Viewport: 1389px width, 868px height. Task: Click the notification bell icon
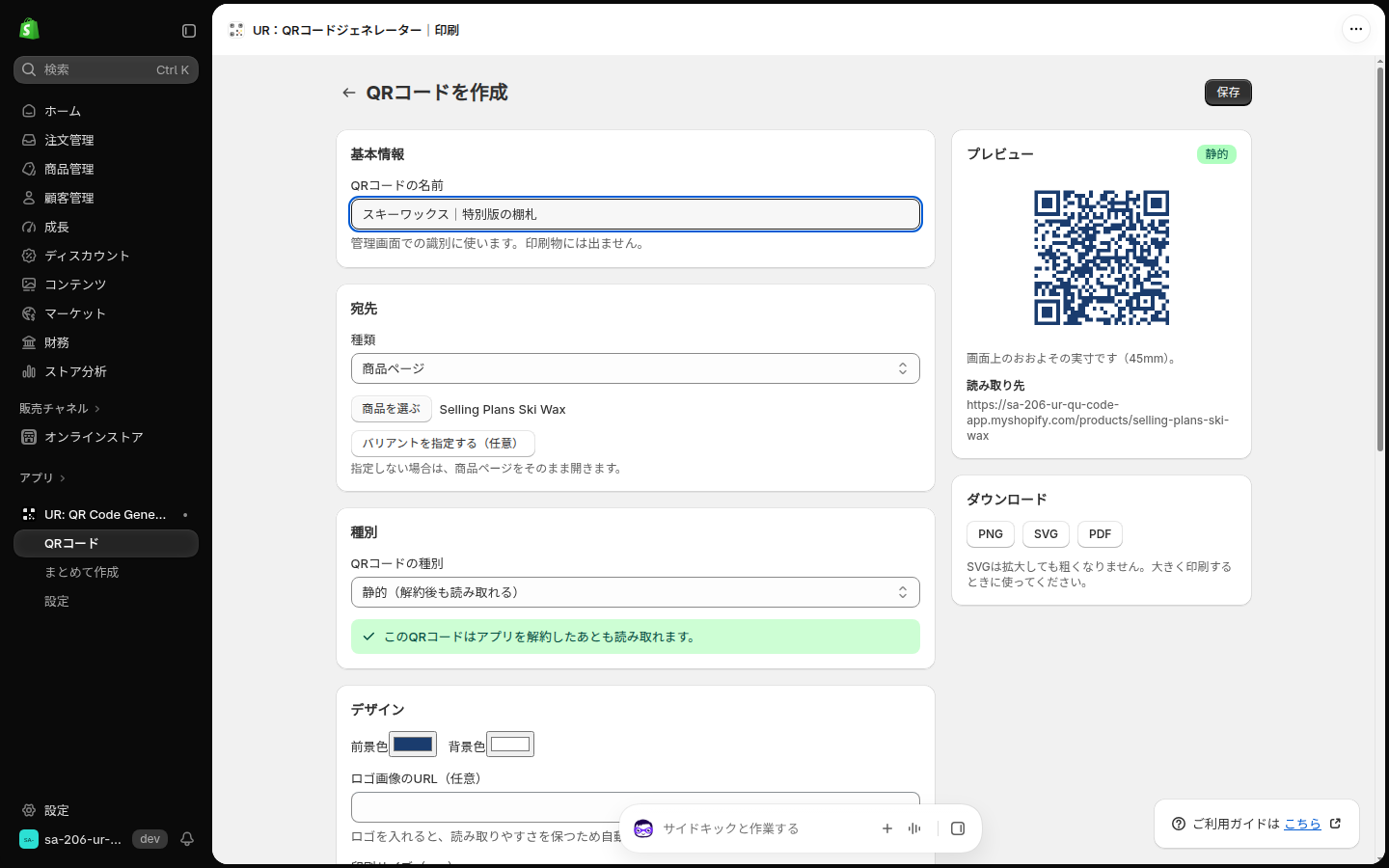187,839
